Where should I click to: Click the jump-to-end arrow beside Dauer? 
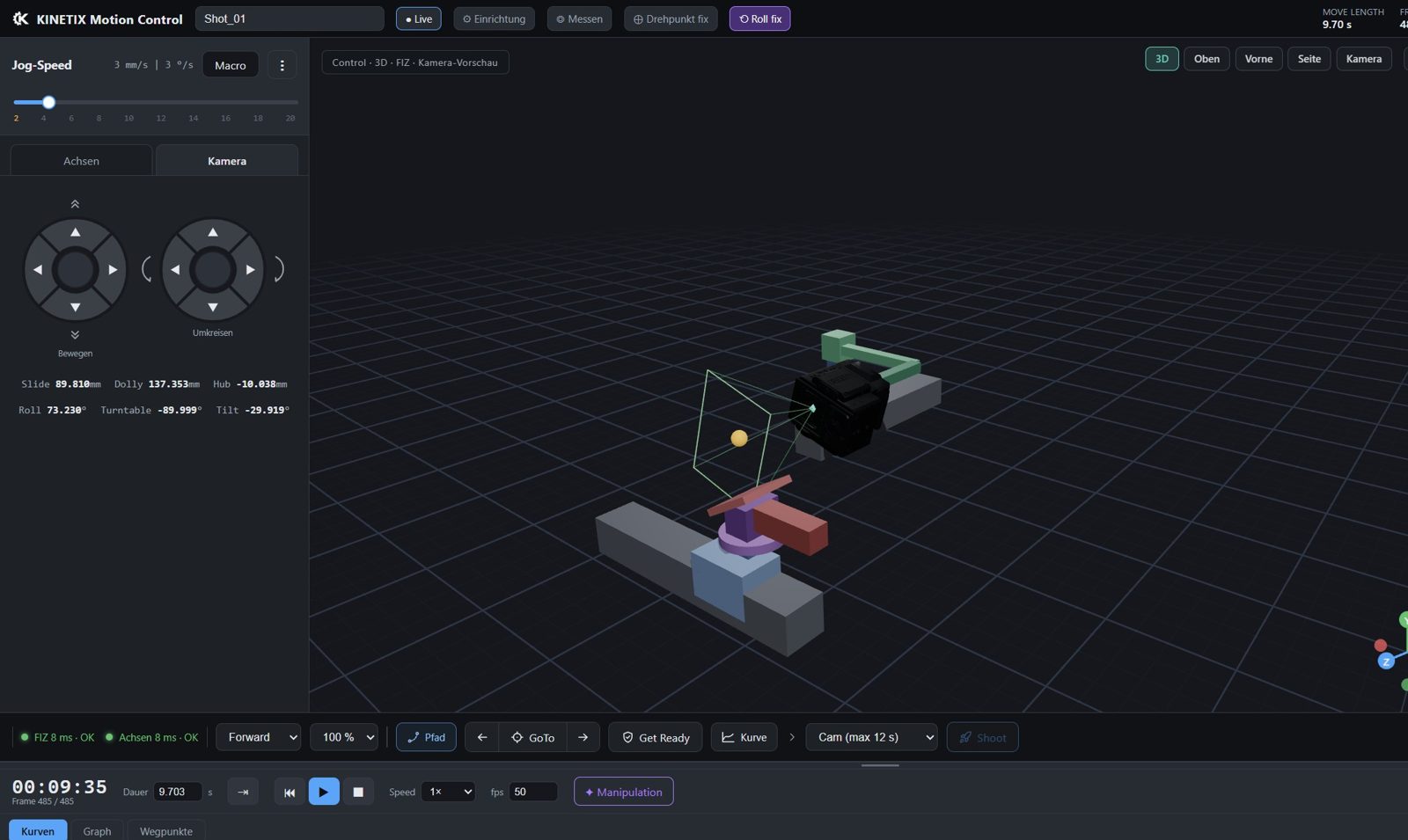[x=243, y=792]
